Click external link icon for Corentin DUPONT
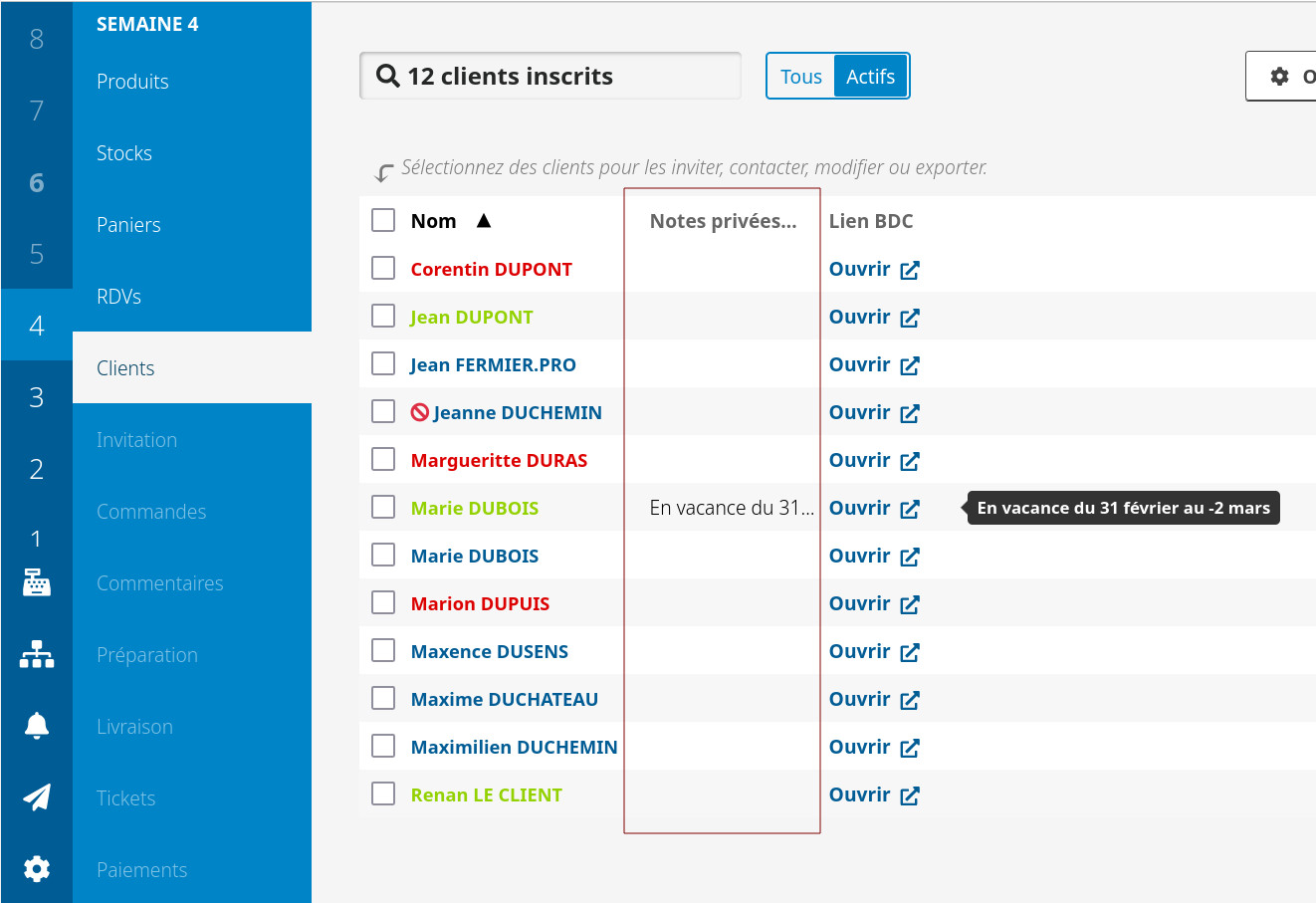Viewport: 1316px width, 903px height. [910, 270]
